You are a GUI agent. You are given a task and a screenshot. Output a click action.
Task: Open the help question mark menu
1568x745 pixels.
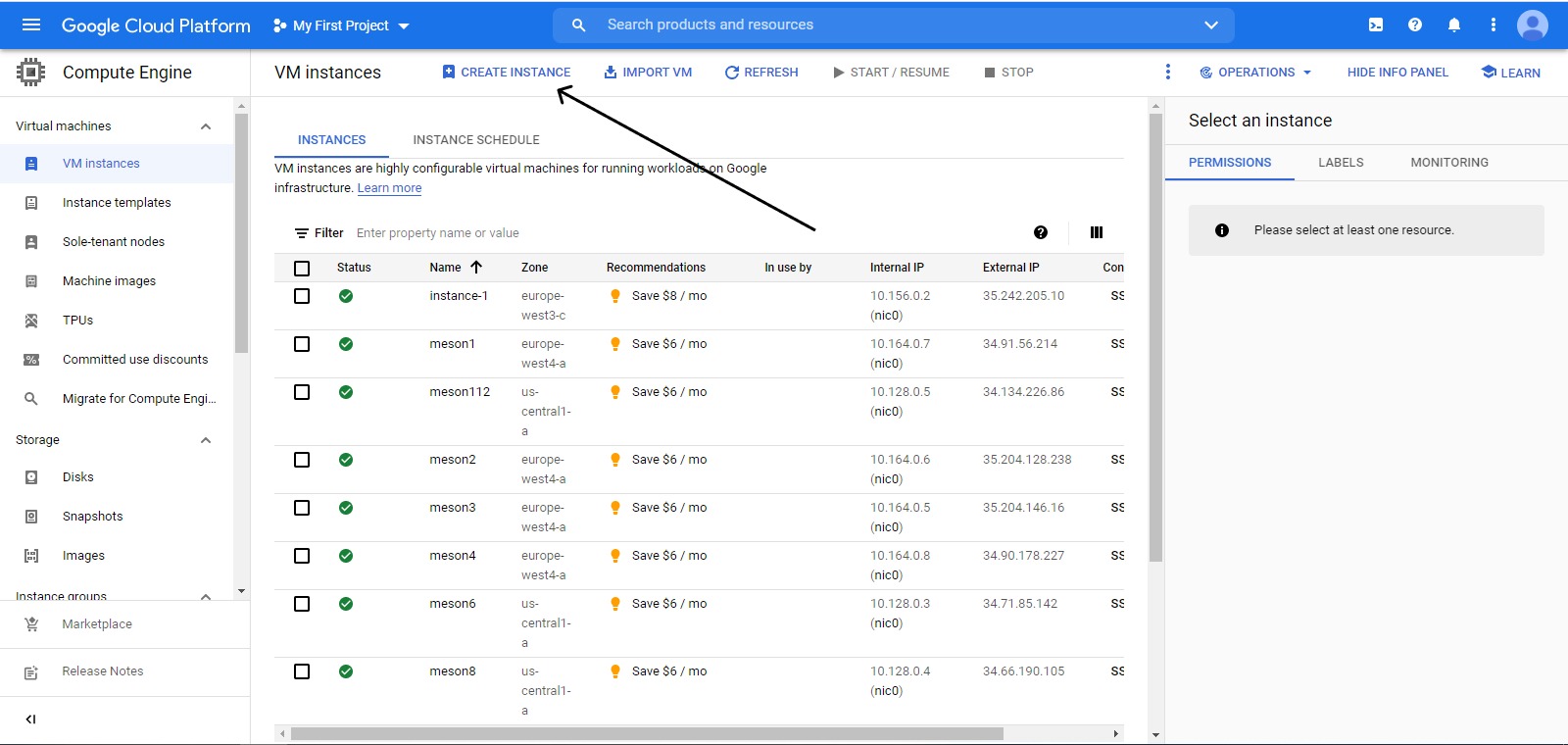tap(1415, 25)
